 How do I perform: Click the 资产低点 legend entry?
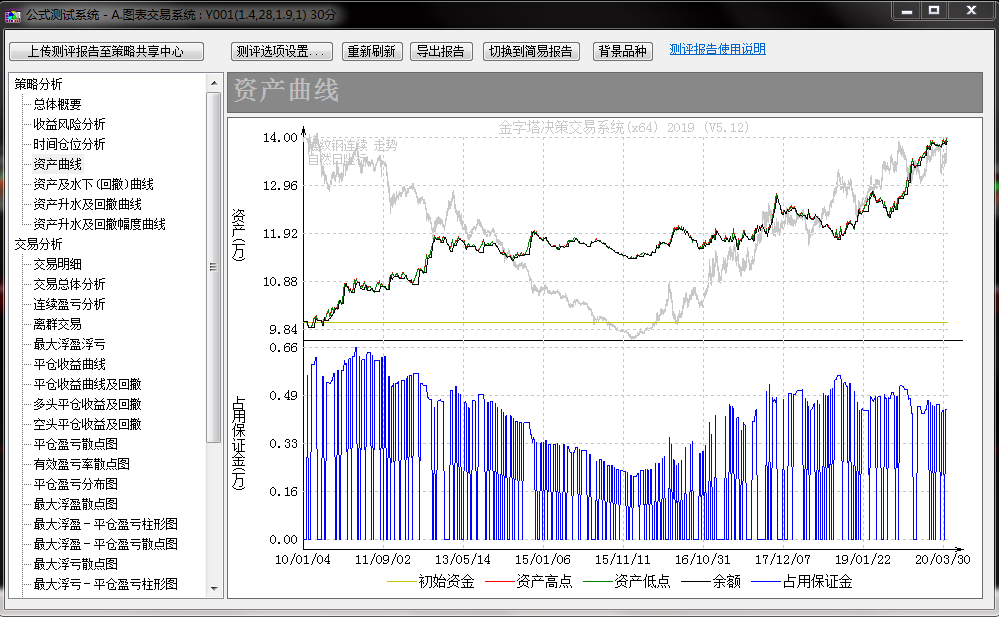(627, 581)
